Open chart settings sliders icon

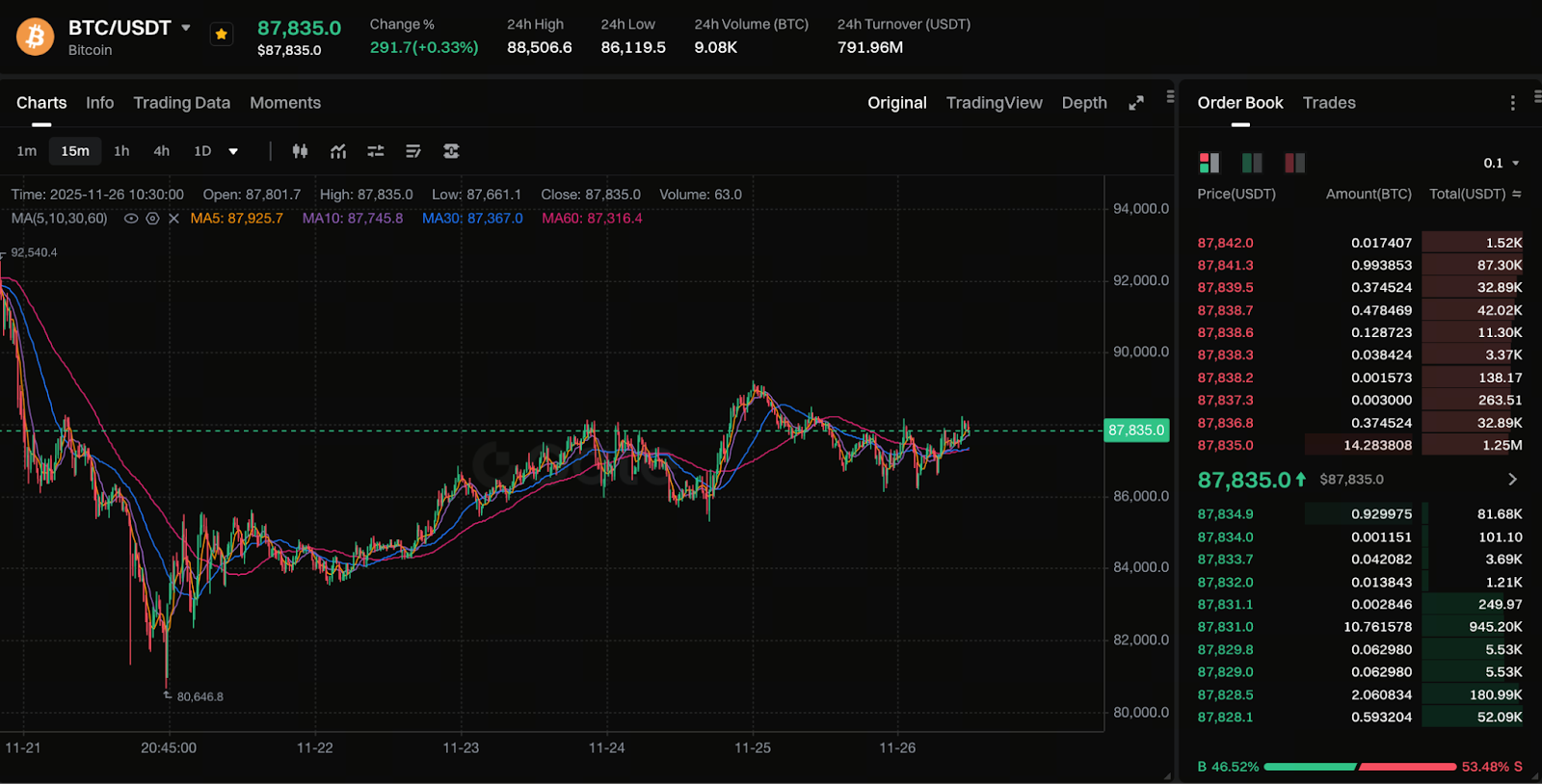[376, 151]
